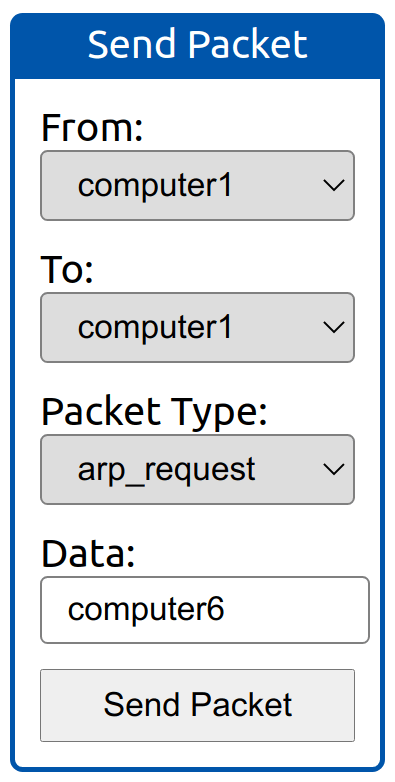The width and height of the screenshot is (395, 782).
Task: Click the Data: label
Action: 88,554
